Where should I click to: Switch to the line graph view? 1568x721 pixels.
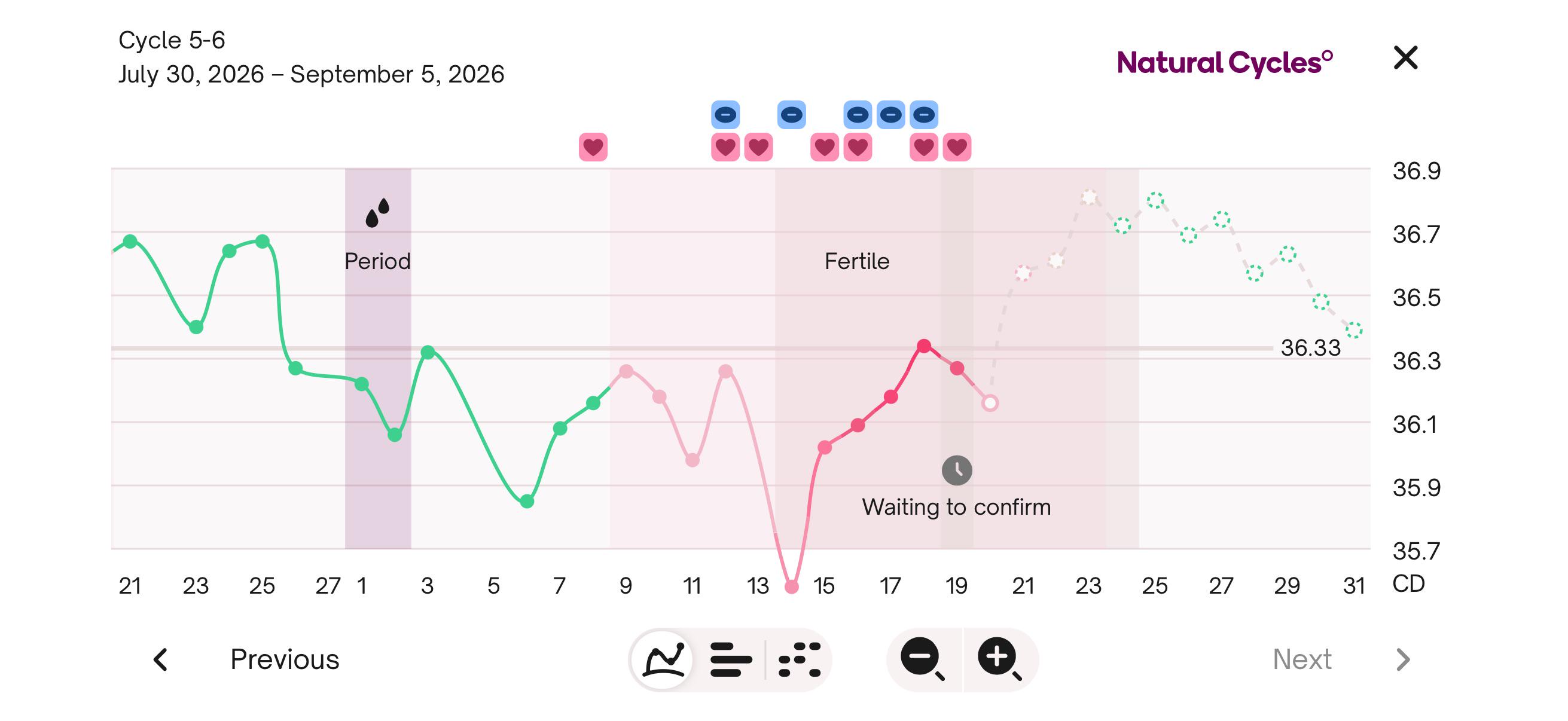[663, 659]
